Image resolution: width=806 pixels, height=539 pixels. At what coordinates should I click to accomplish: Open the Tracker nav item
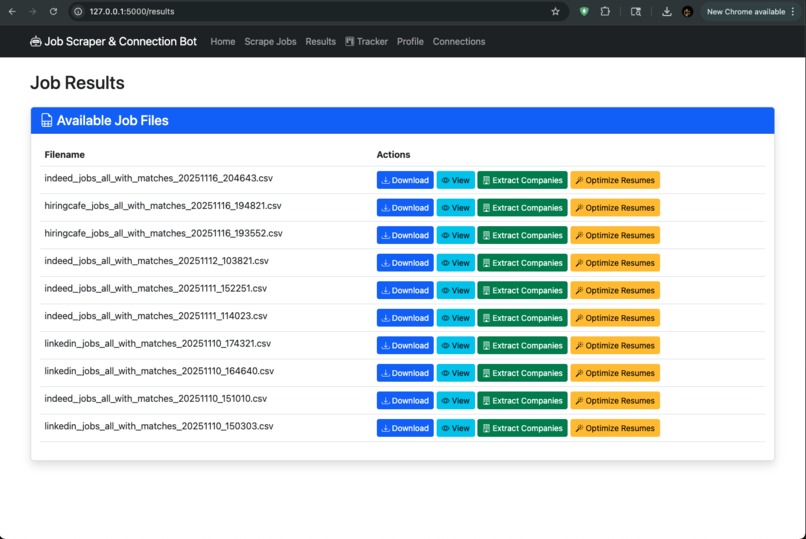(367, 42)
